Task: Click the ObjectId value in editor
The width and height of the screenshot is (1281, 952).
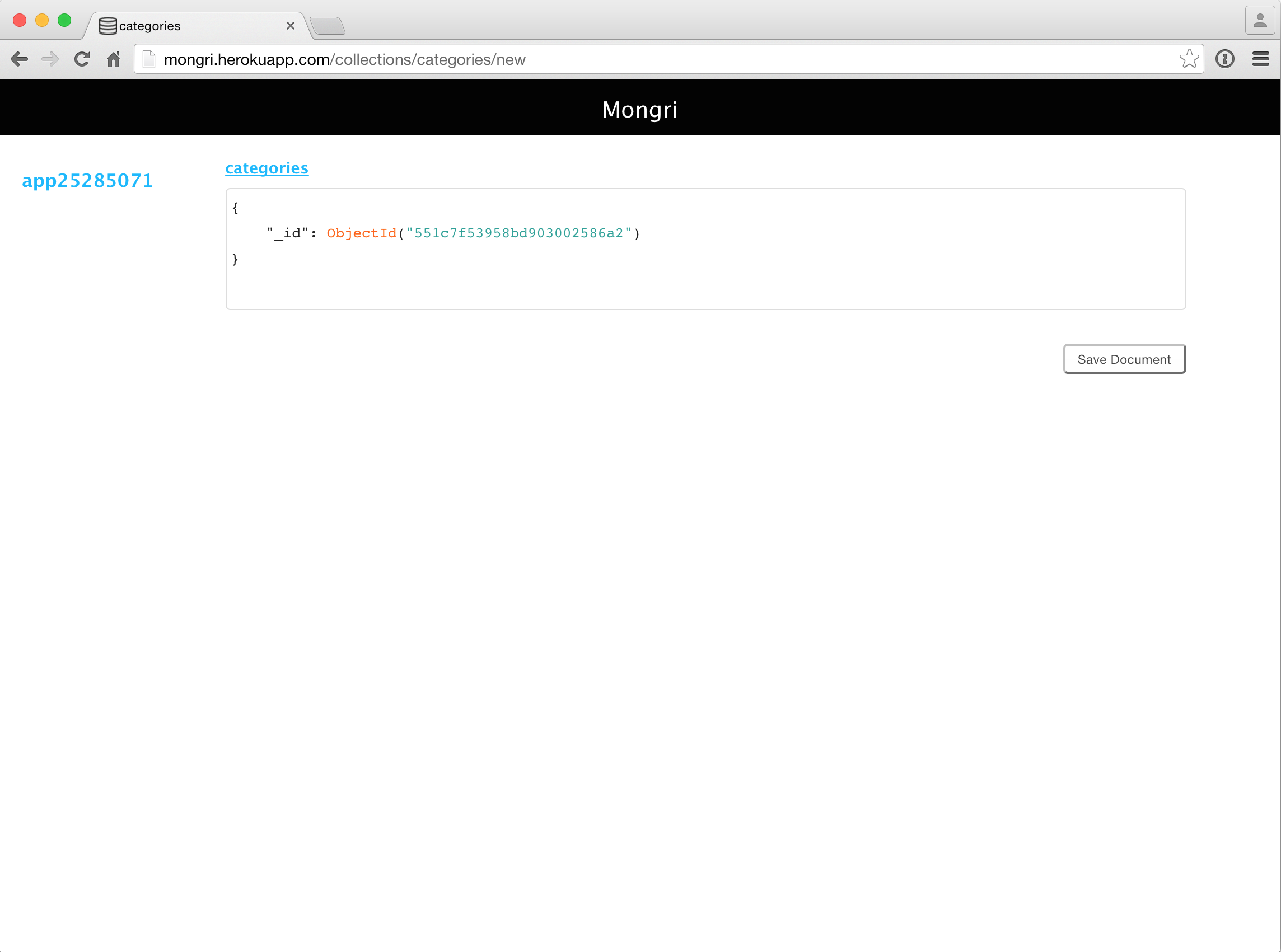Action: coord(518,233)
